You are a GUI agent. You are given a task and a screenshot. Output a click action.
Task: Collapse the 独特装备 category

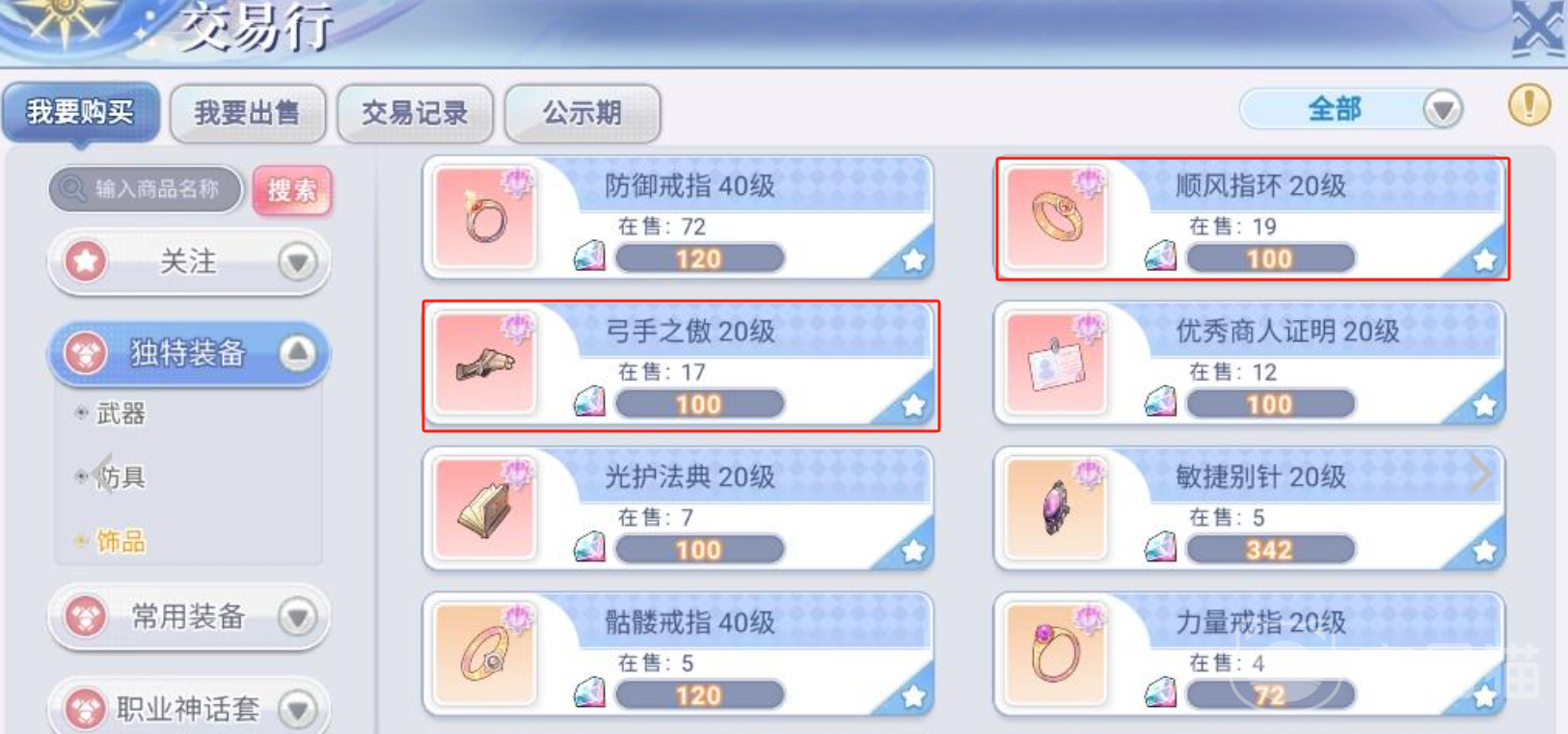(x=189, y=353)
